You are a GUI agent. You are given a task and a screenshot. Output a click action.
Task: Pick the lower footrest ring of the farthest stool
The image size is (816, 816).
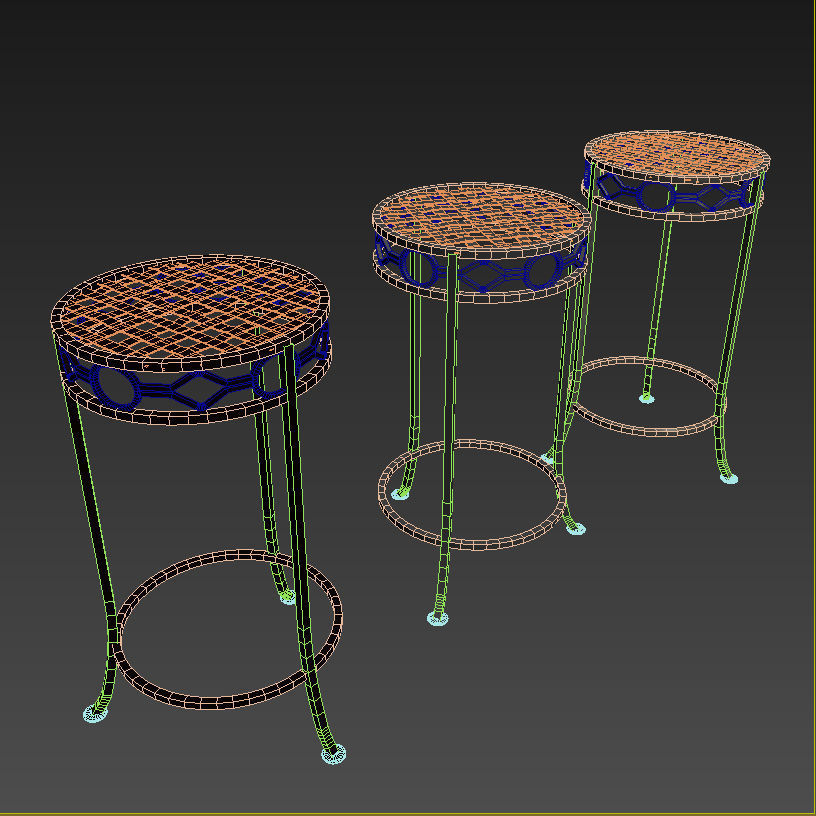(x=648, y=397)
